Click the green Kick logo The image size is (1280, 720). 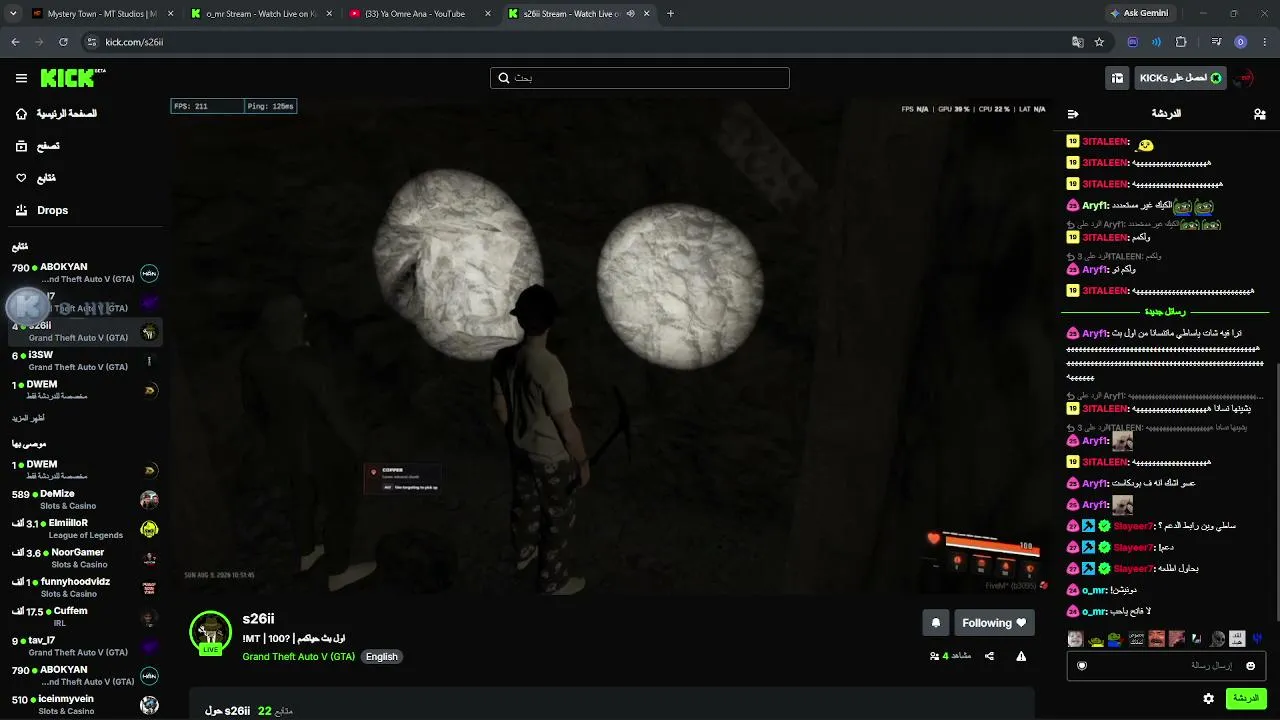72,78
